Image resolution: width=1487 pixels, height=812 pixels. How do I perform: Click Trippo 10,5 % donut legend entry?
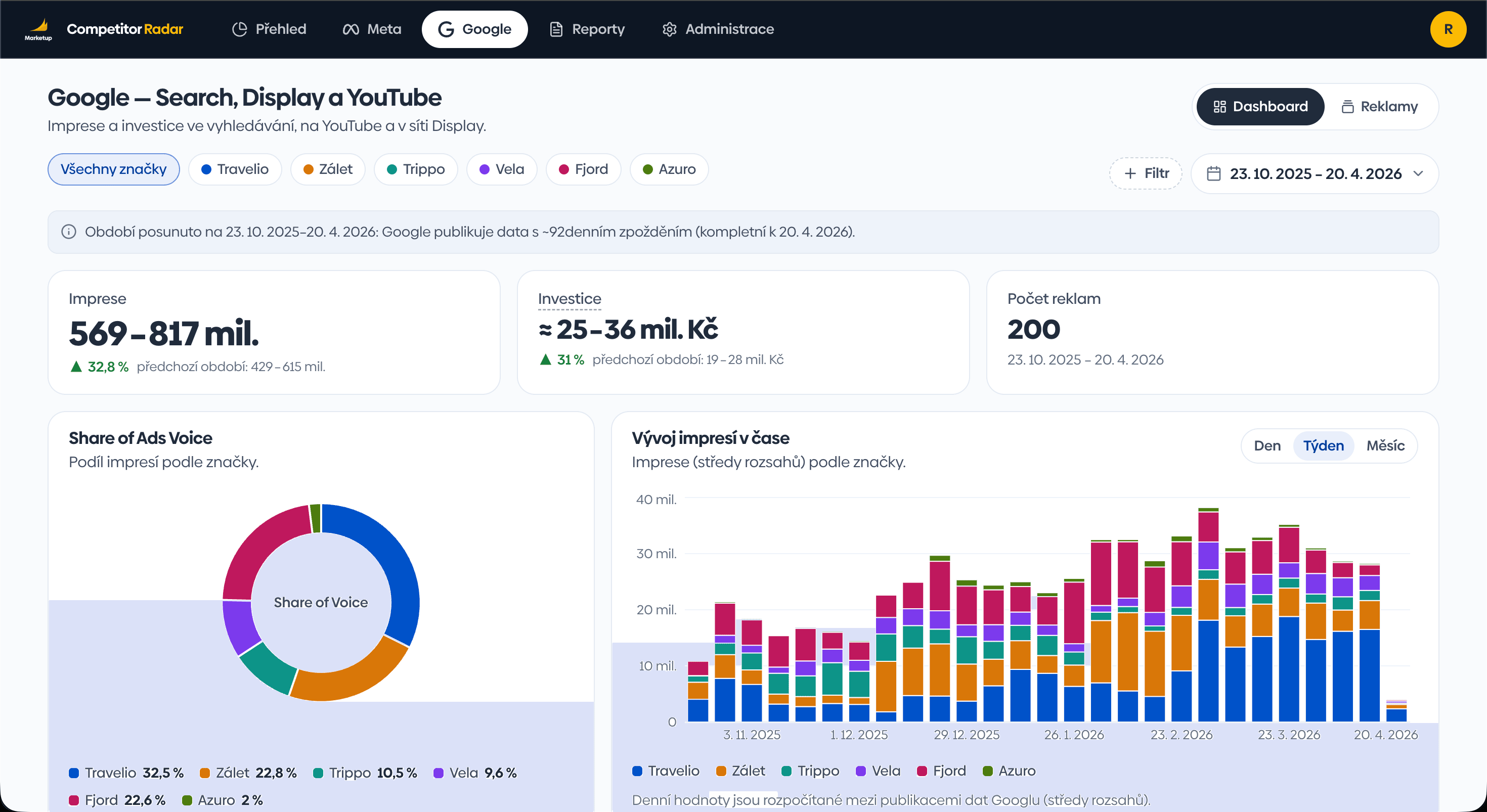coord(365,773)
